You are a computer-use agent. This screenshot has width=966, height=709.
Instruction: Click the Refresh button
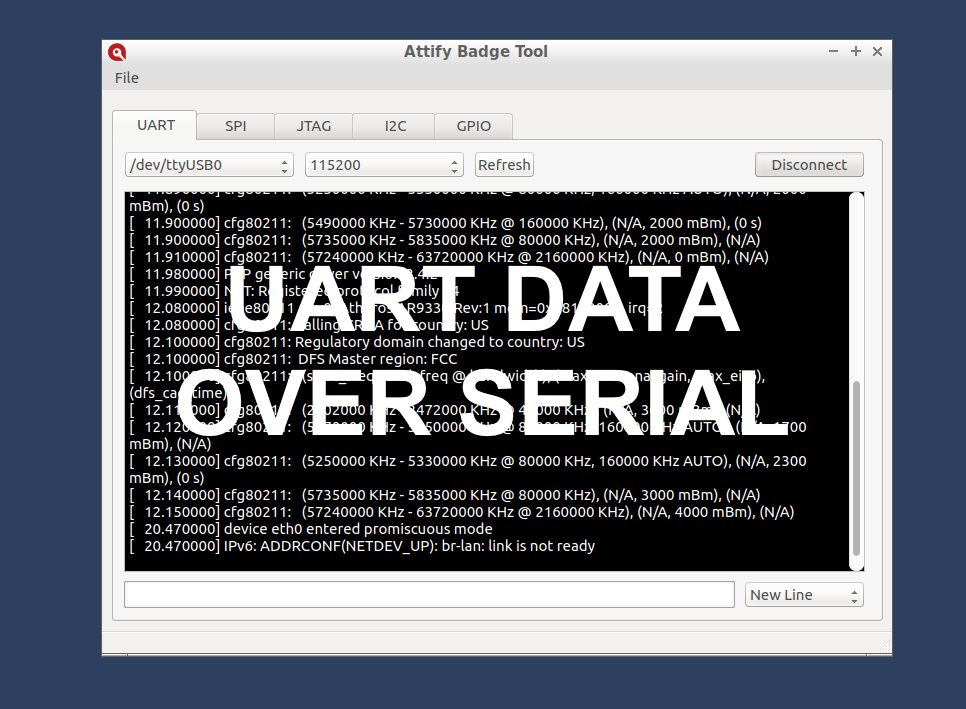point(504,165)
